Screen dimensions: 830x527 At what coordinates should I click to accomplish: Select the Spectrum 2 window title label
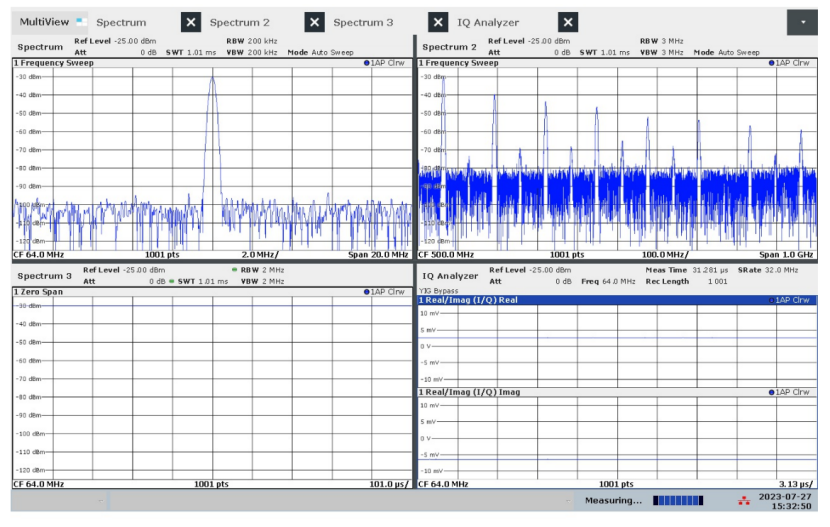coord(449,47)
